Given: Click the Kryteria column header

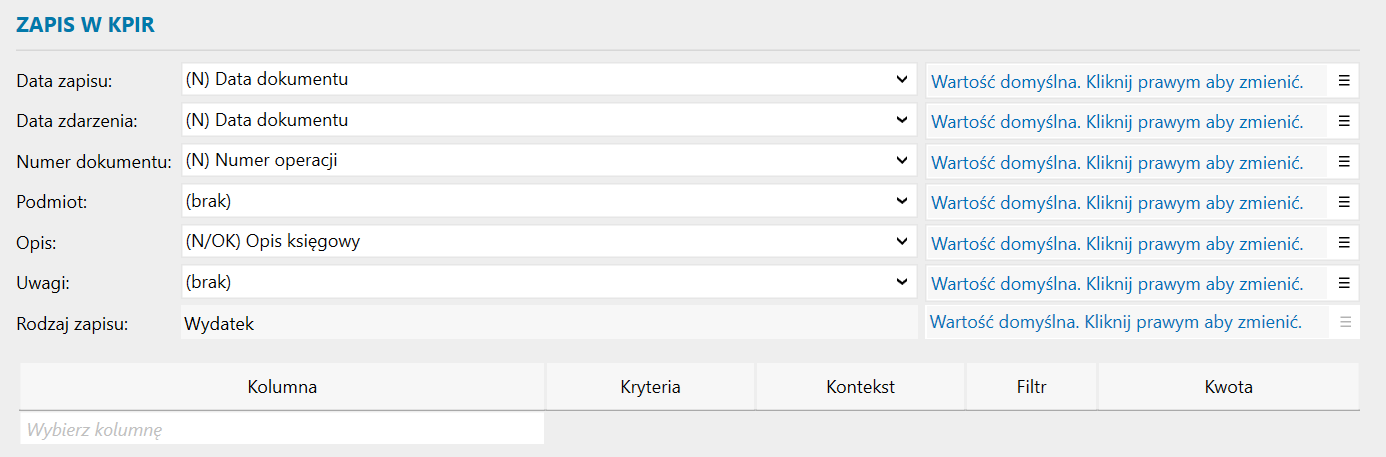Looking at the screenshot, I should tap(651, 387).
